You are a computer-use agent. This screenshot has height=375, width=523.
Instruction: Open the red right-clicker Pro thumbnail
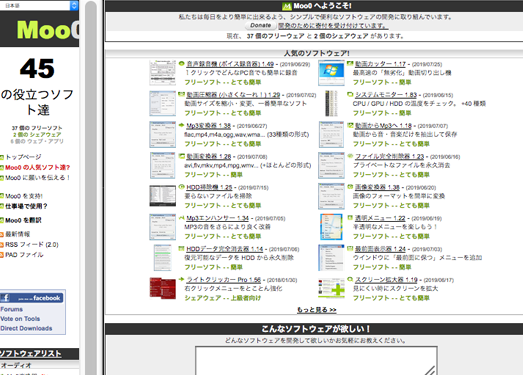coord(162,288)
